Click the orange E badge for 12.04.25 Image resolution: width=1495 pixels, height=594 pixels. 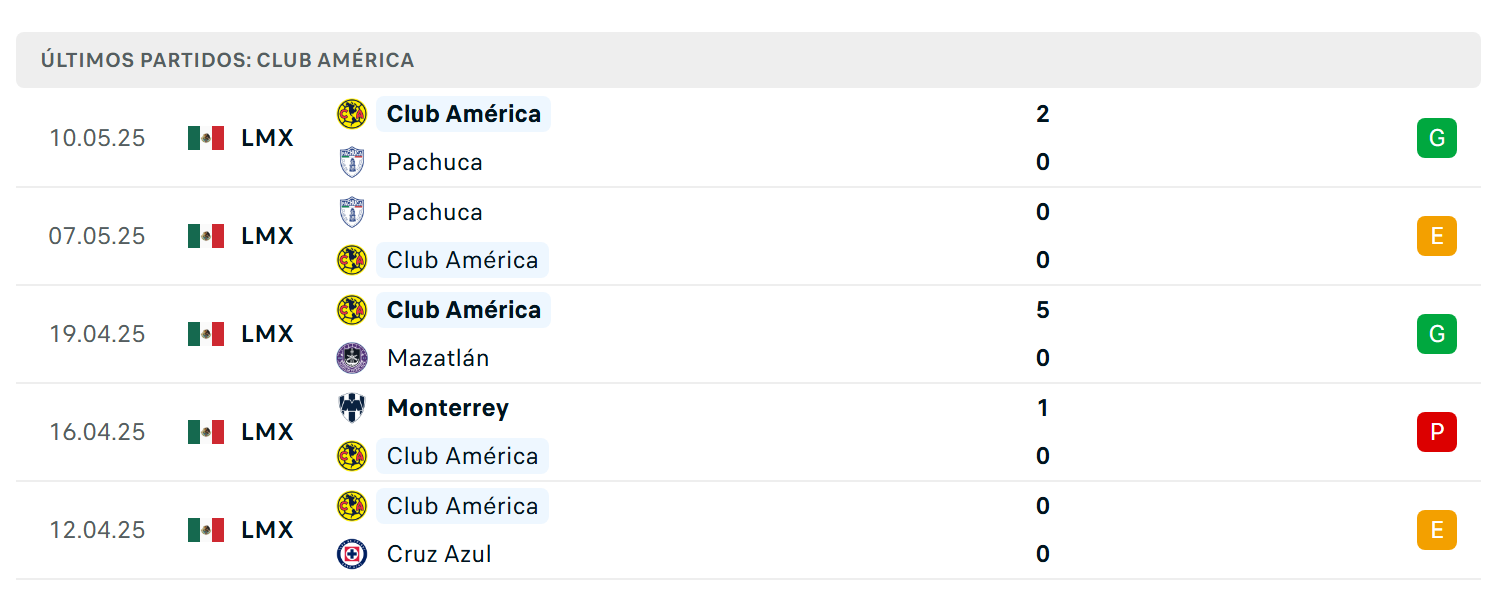(1437, 530)
